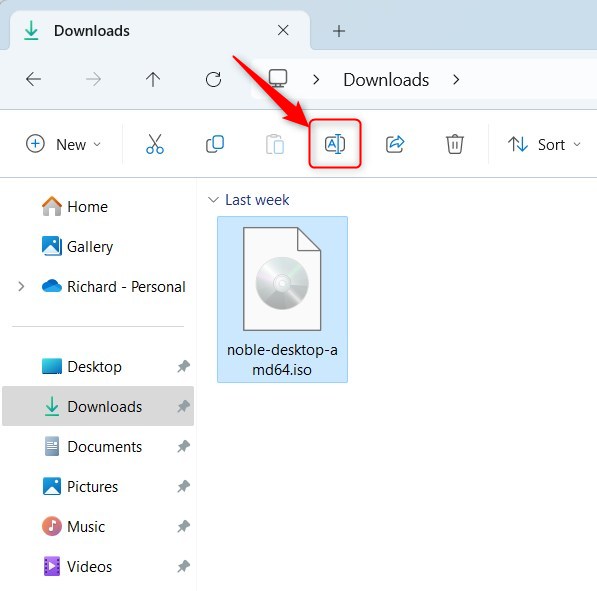Click the pin icon beside Videos

tap(184, 567)
